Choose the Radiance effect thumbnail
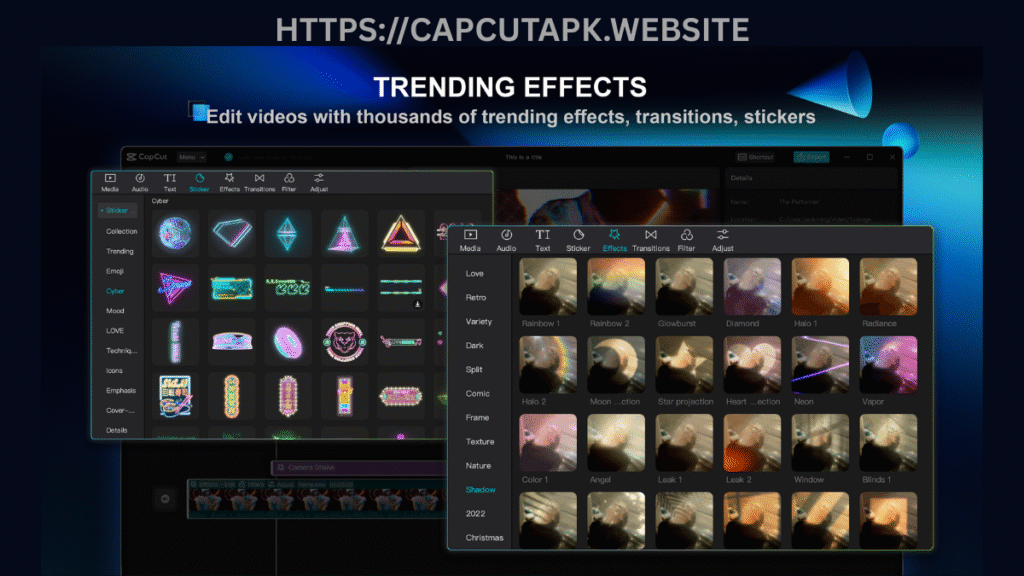 click(x=888, y=286)
